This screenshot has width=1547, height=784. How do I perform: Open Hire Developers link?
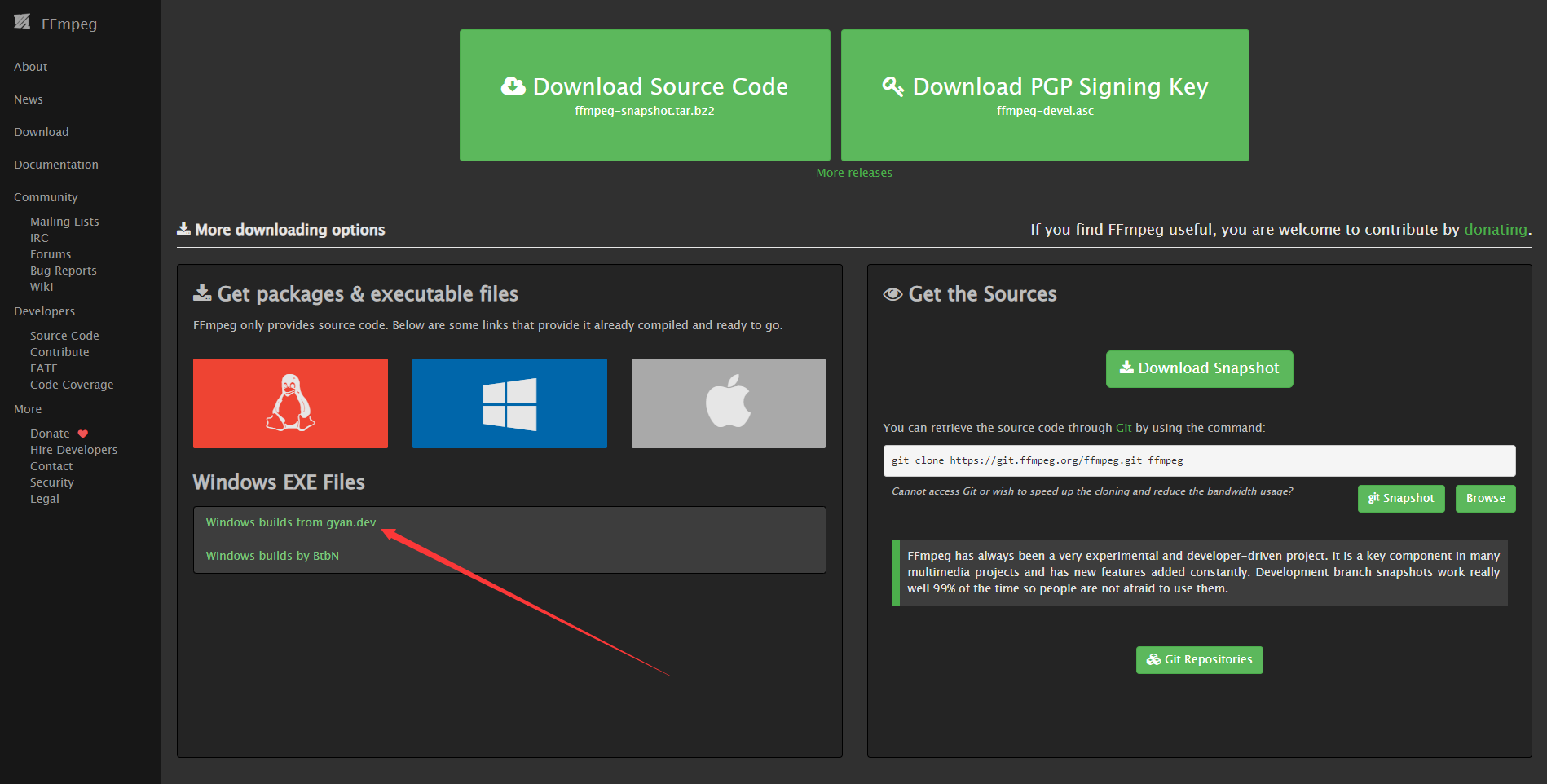(x=73, y=450)
